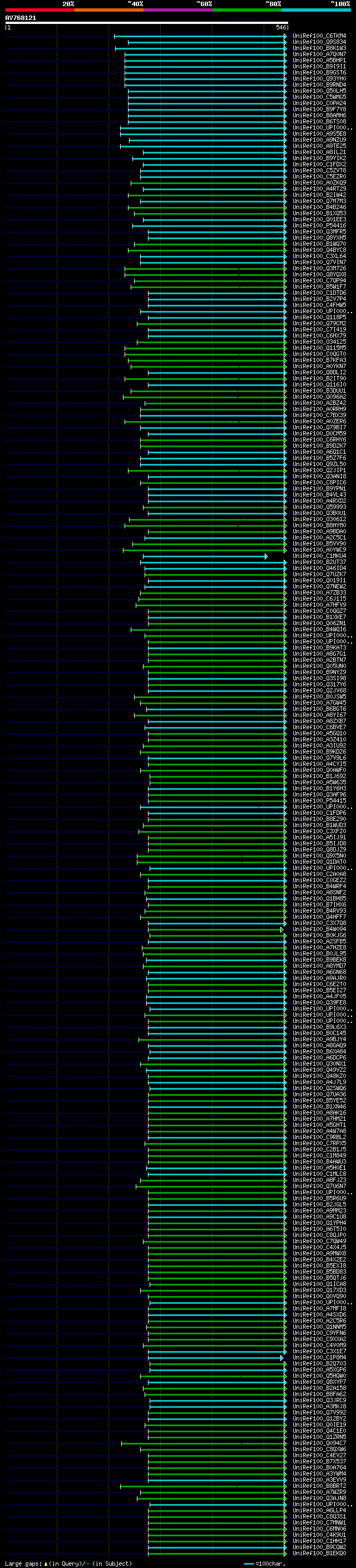Click the UniRef100_Q79BI7 hit label

click(319, 427)
